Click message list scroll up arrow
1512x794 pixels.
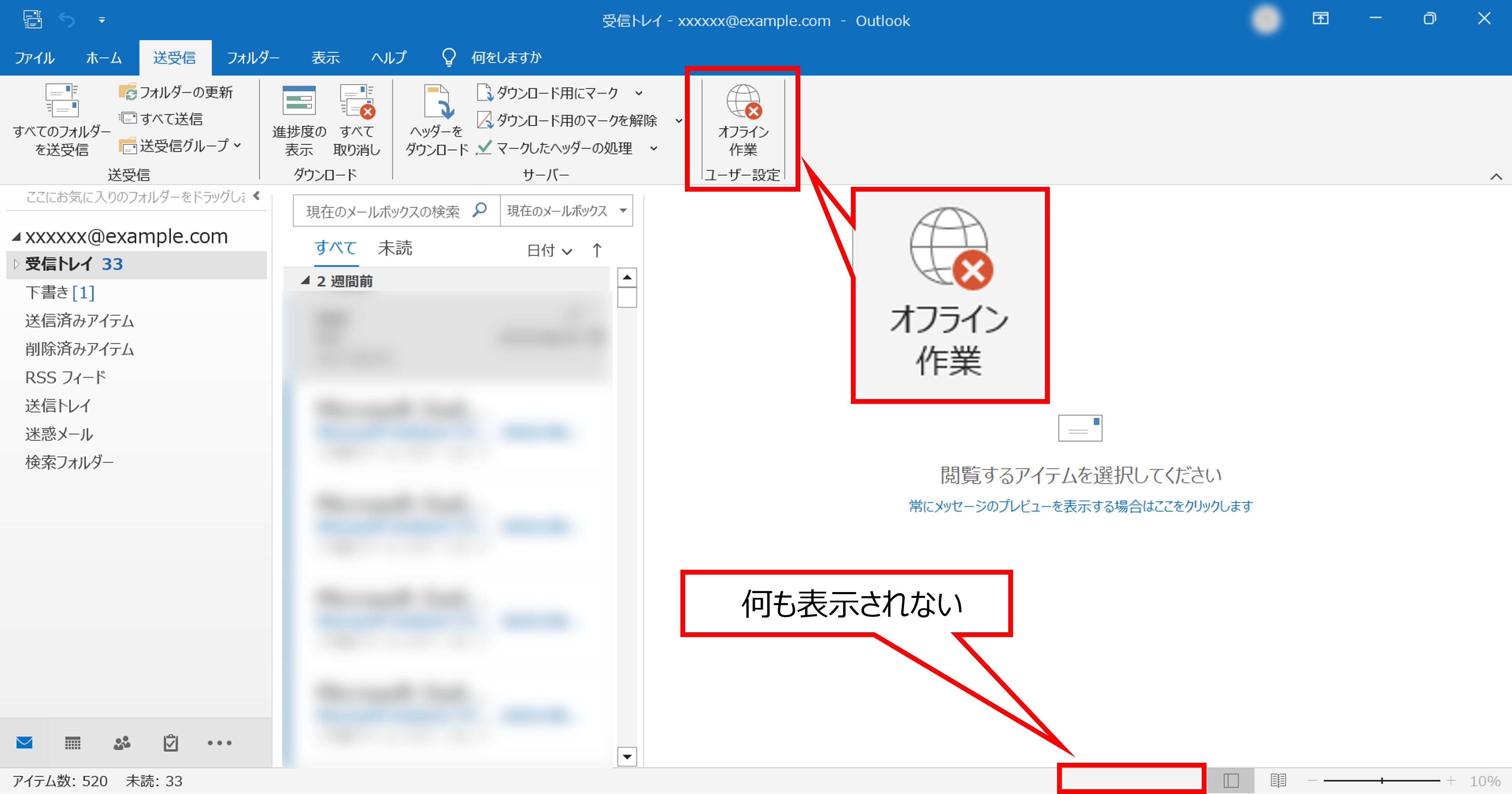tap(627, 277)
